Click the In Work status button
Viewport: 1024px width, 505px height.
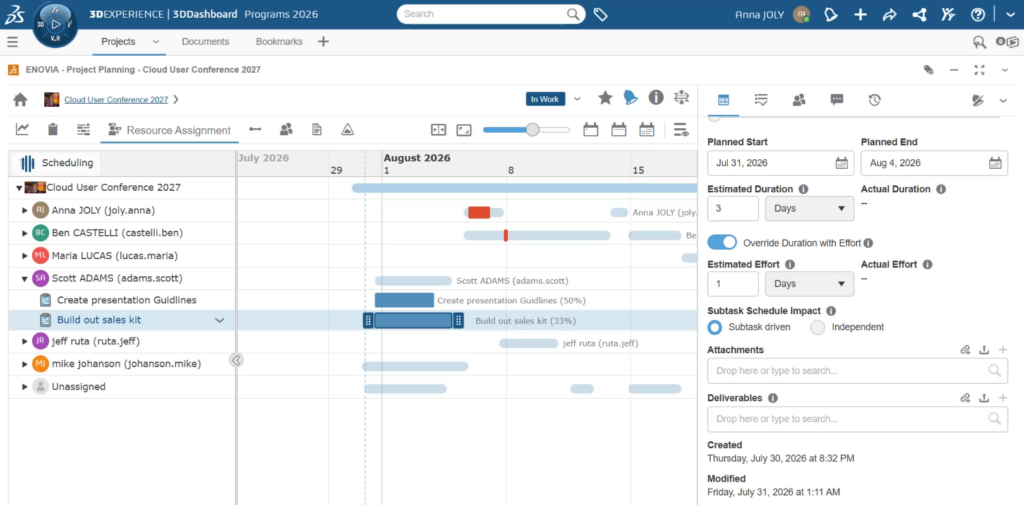tap(545, 99)
